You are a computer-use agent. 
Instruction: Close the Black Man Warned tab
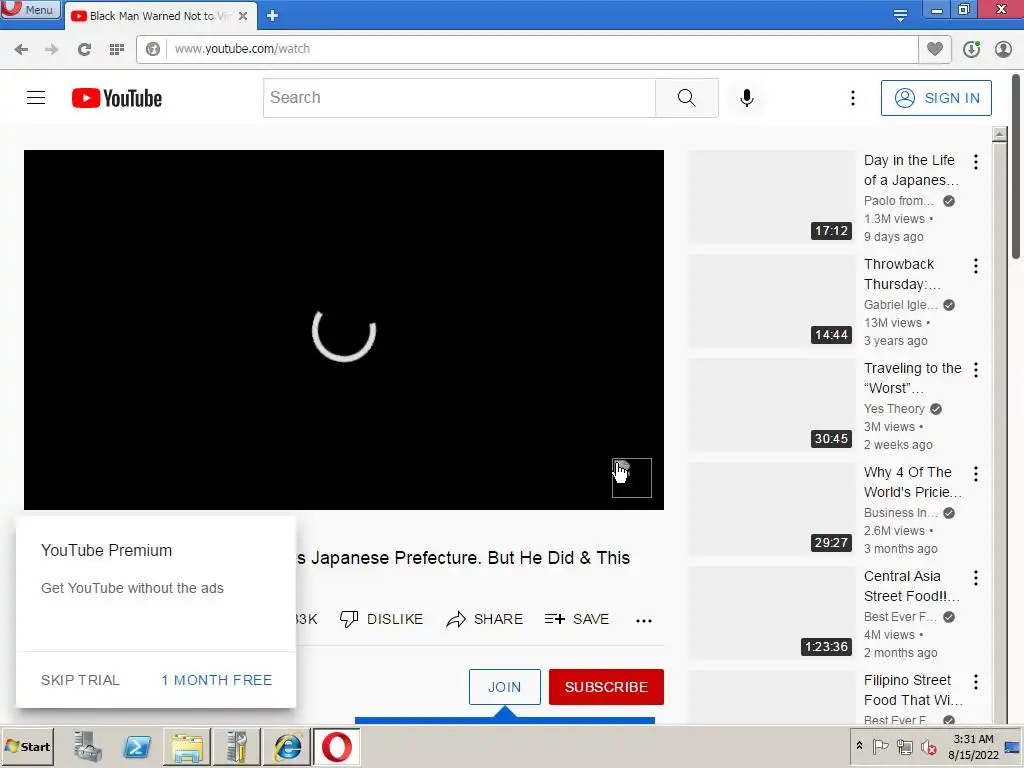243,16
